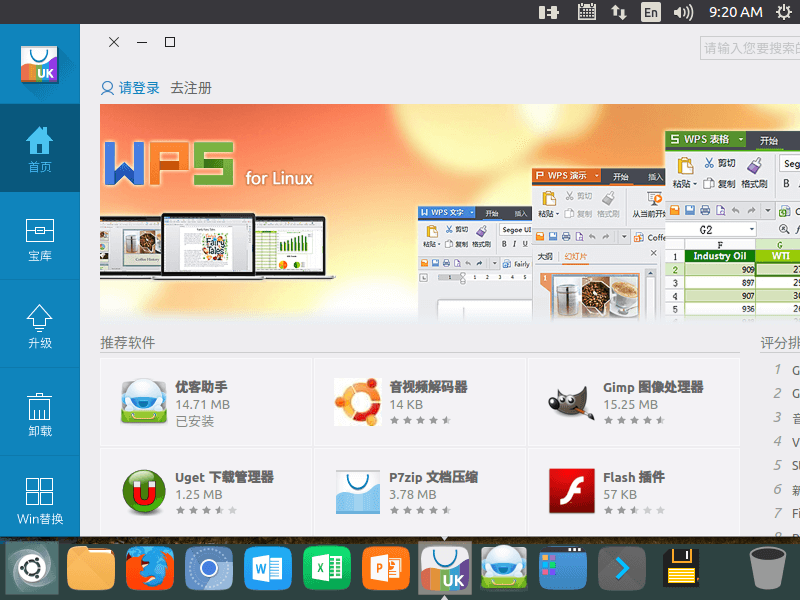Open the network up-down arrows indicator
800x600 pixels.
(618, 12)
